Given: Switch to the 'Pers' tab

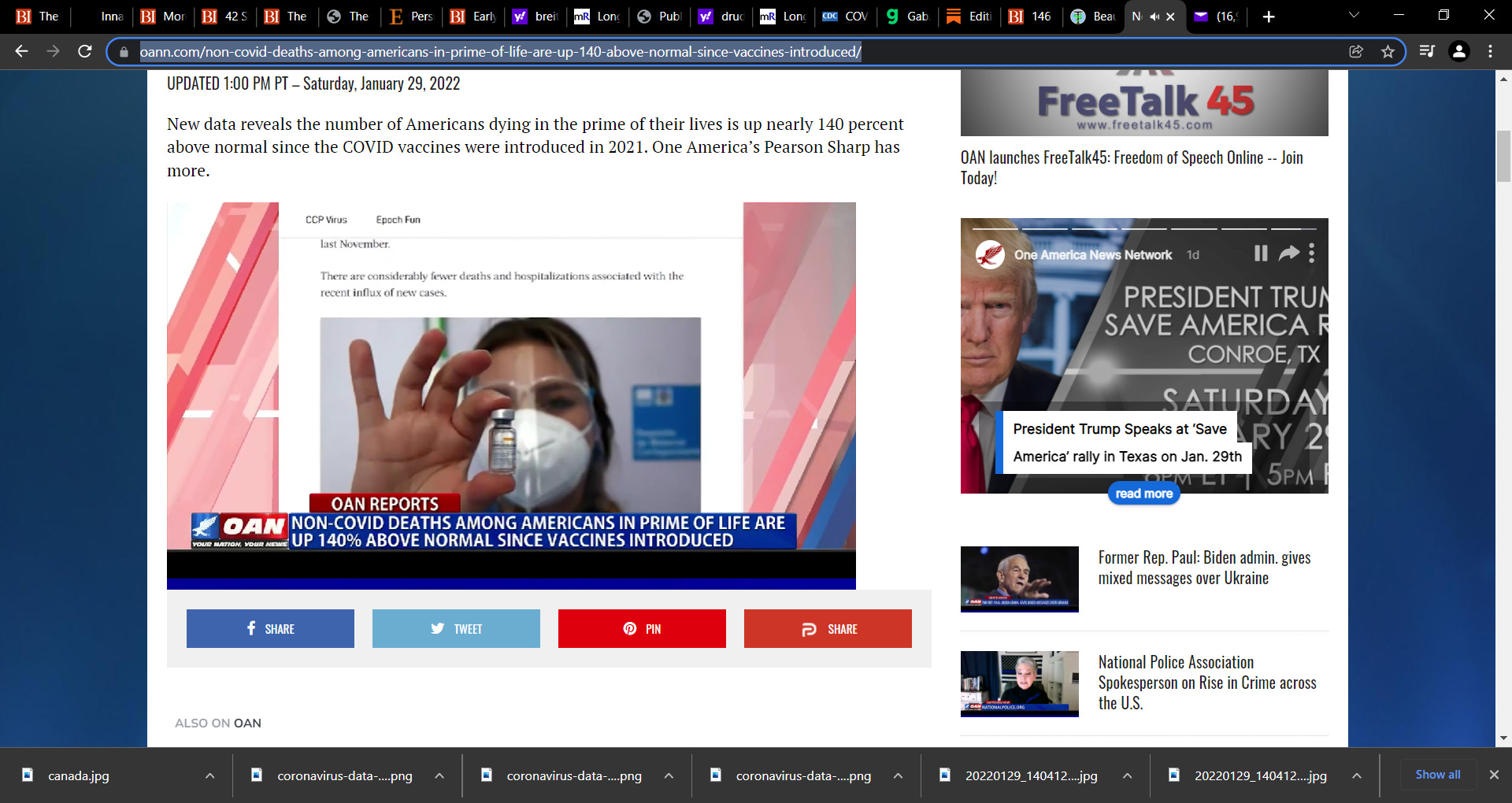Looking at the screenshot, I should click(412, 17).
